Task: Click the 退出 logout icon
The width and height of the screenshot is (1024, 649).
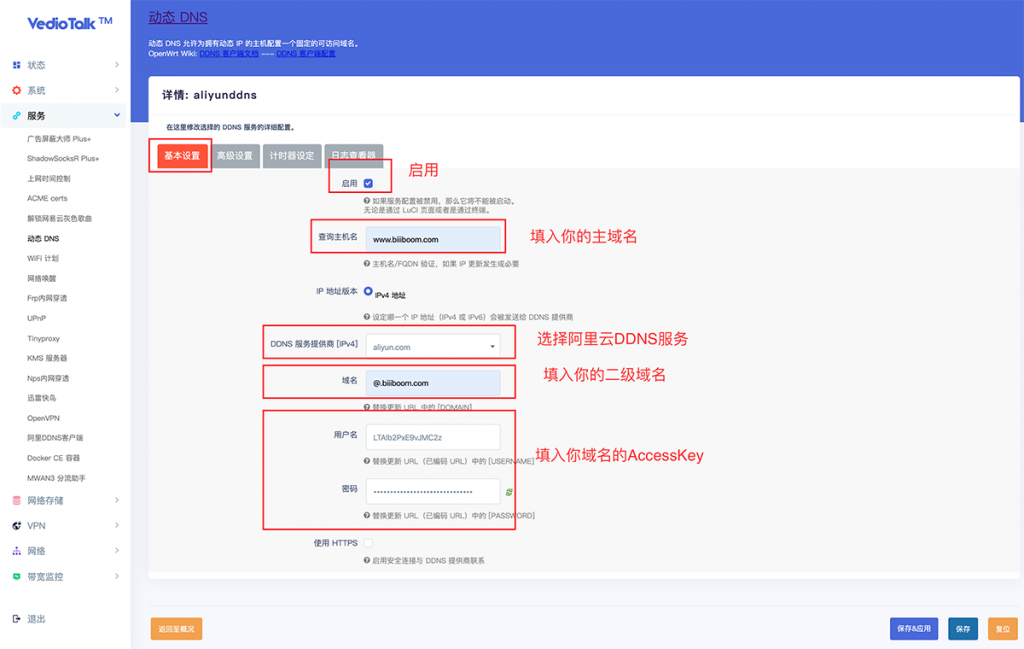Action: (x=16, y=619)
